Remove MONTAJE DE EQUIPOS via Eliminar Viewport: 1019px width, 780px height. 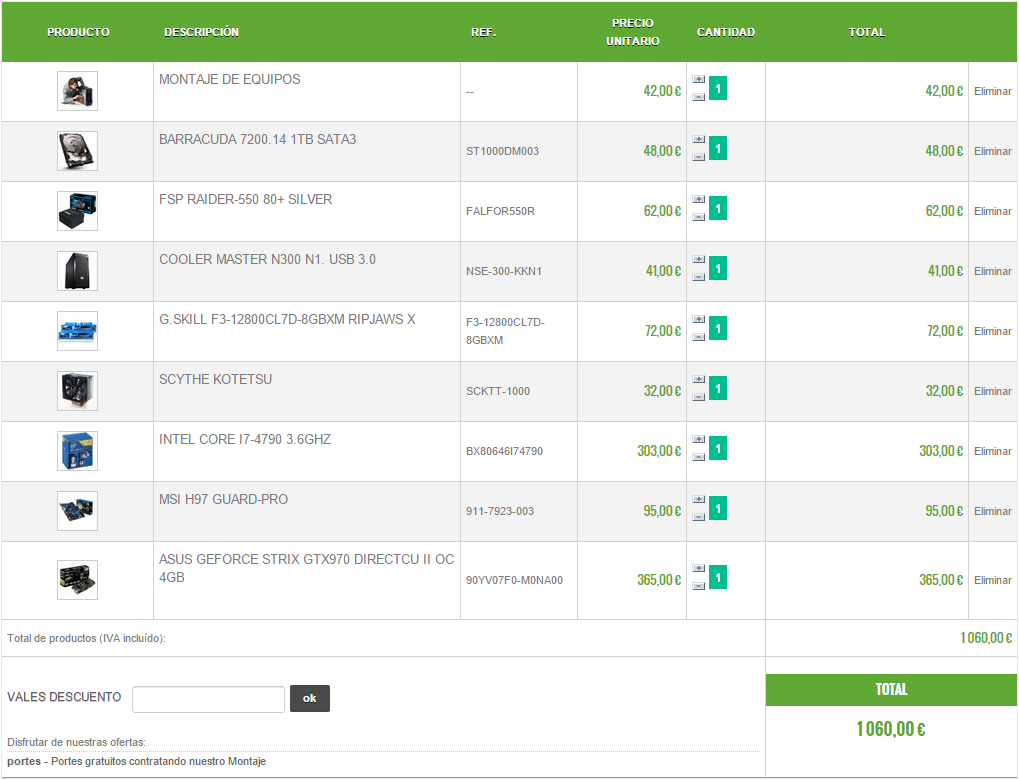(992, 91)
